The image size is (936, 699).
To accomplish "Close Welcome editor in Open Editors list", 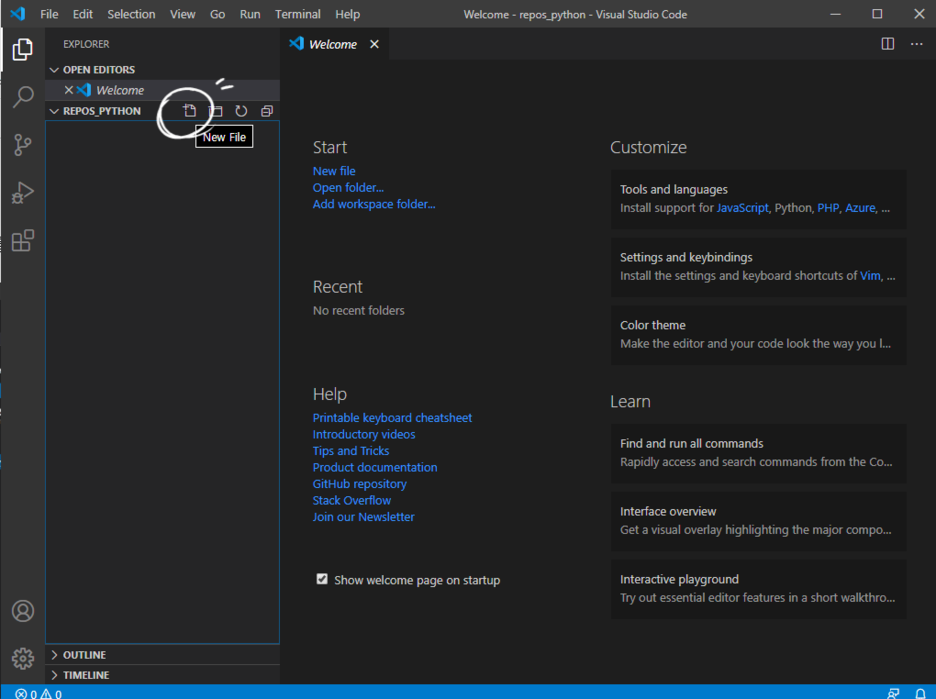I will pos(69,90).
